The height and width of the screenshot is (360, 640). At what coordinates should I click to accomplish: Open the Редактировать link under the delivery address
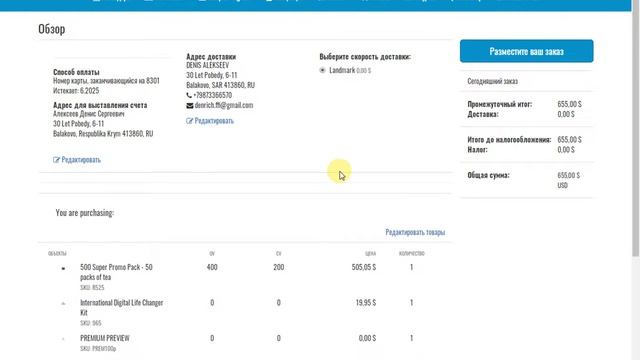pyautogui.click(x=214, y=121)
